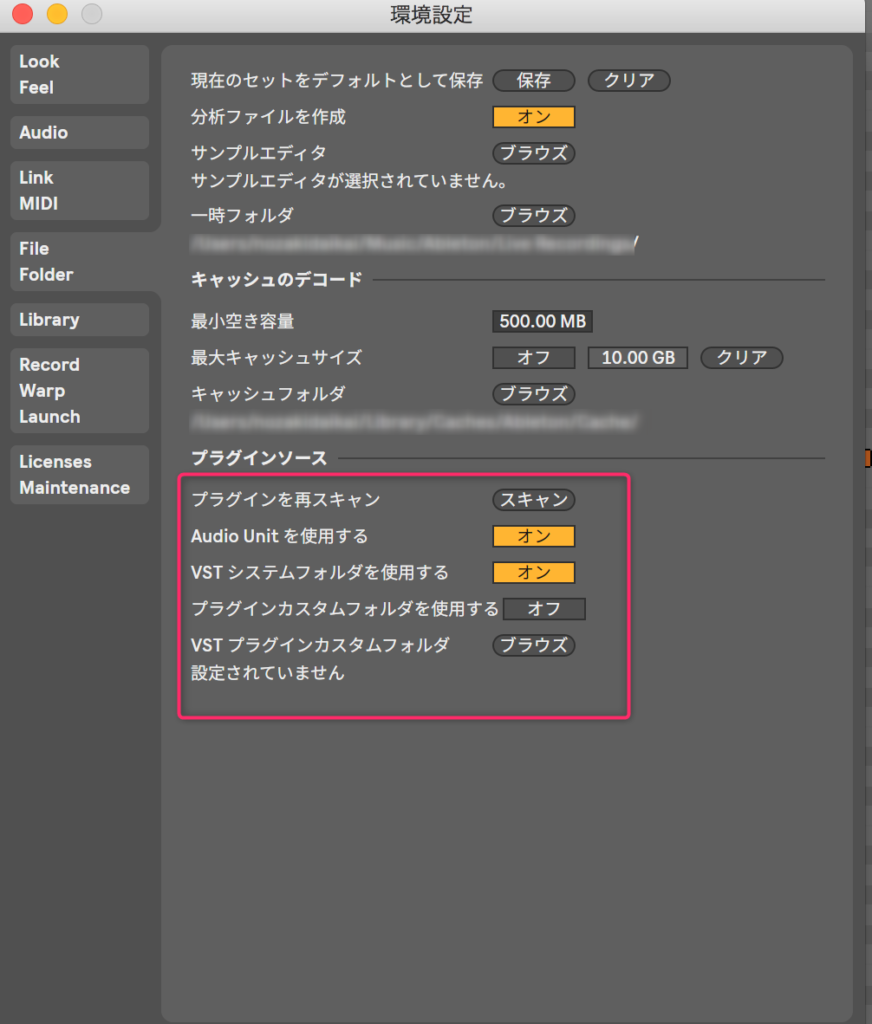Go to the Record Warp Launch tab
The image size is (872, 1024).
(79, 391)
